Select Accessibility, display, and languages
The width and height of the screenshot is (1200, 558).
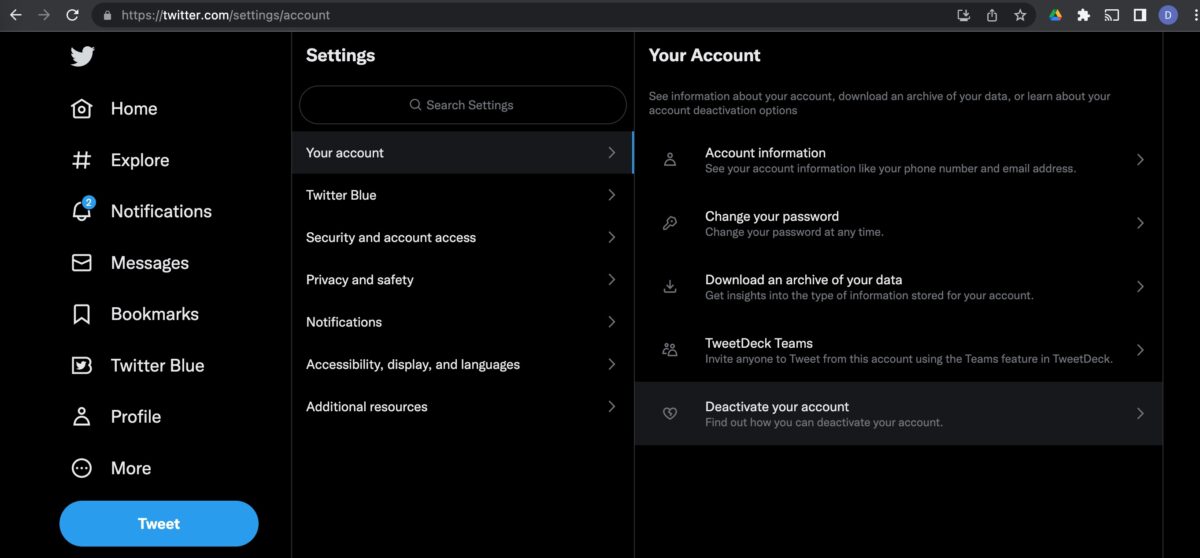tap(463, 365)
